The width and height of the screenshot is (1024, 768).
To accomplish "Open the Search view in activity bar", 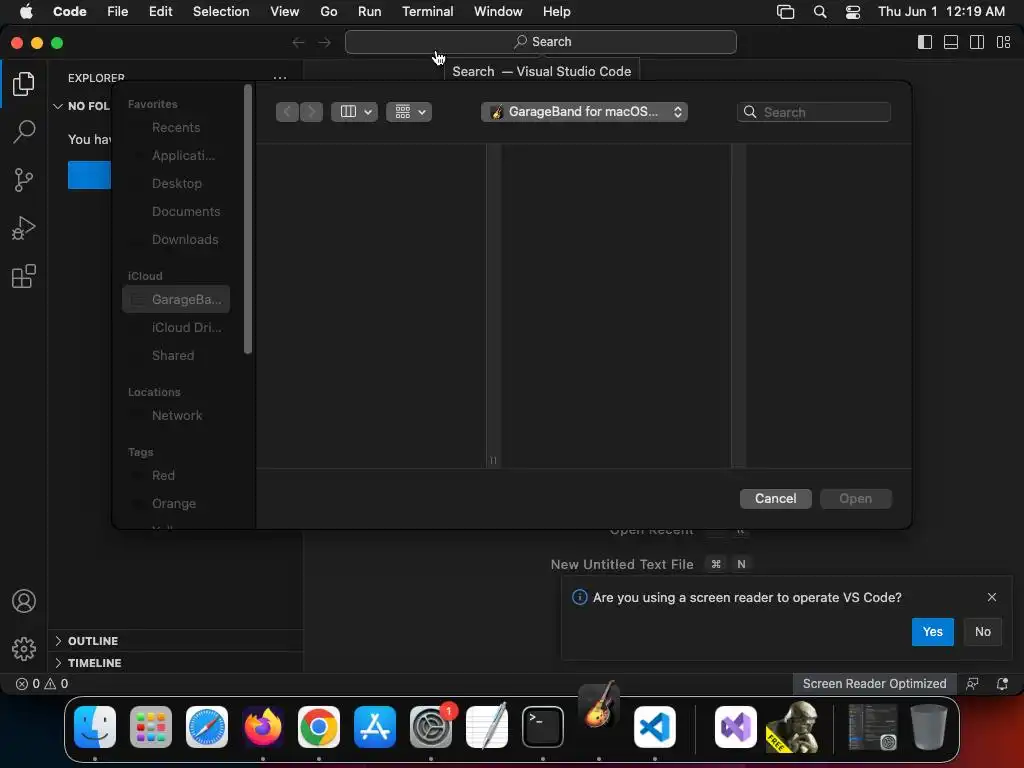I will click(24, 131).
